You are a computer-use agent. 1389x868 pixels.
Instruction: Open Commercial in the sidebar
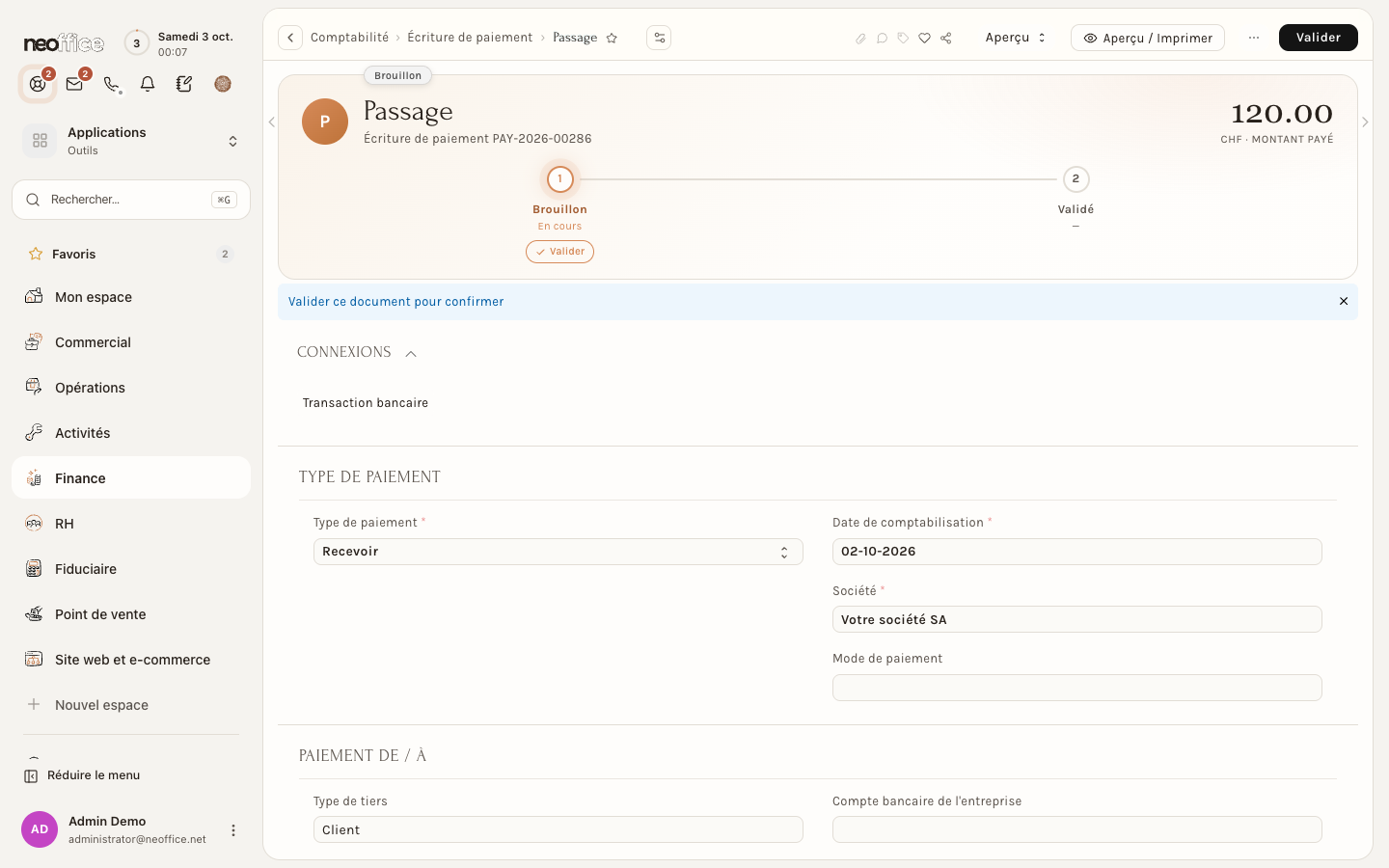pyautogui.click(x=131, y=342)
